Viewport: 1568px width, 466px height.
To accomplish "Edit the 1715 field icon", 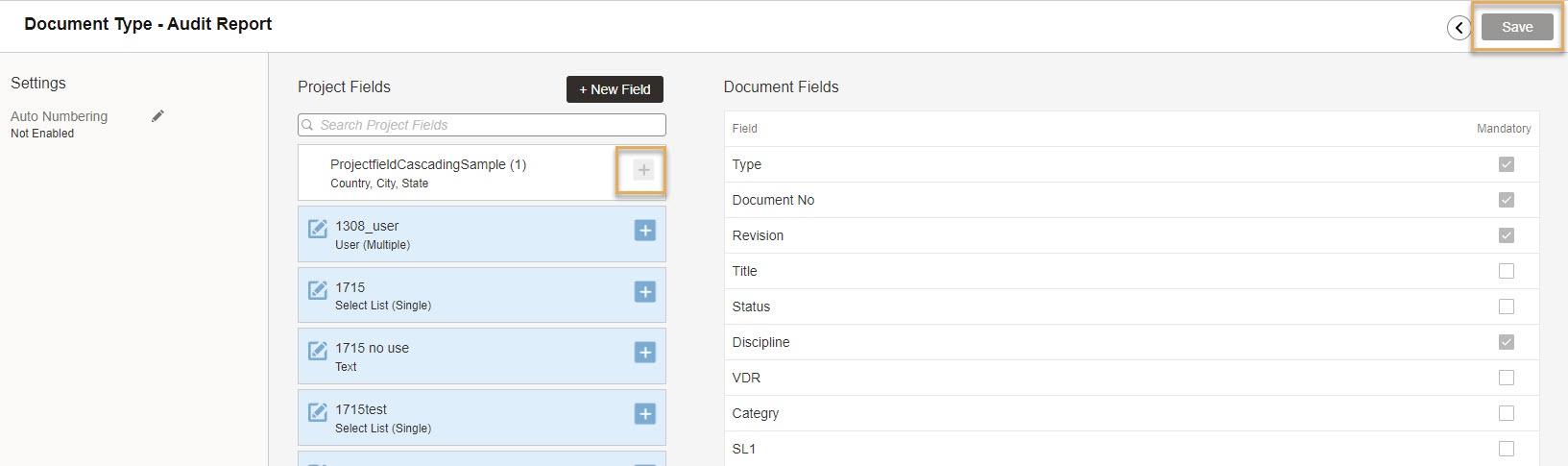I will [318, 290].
